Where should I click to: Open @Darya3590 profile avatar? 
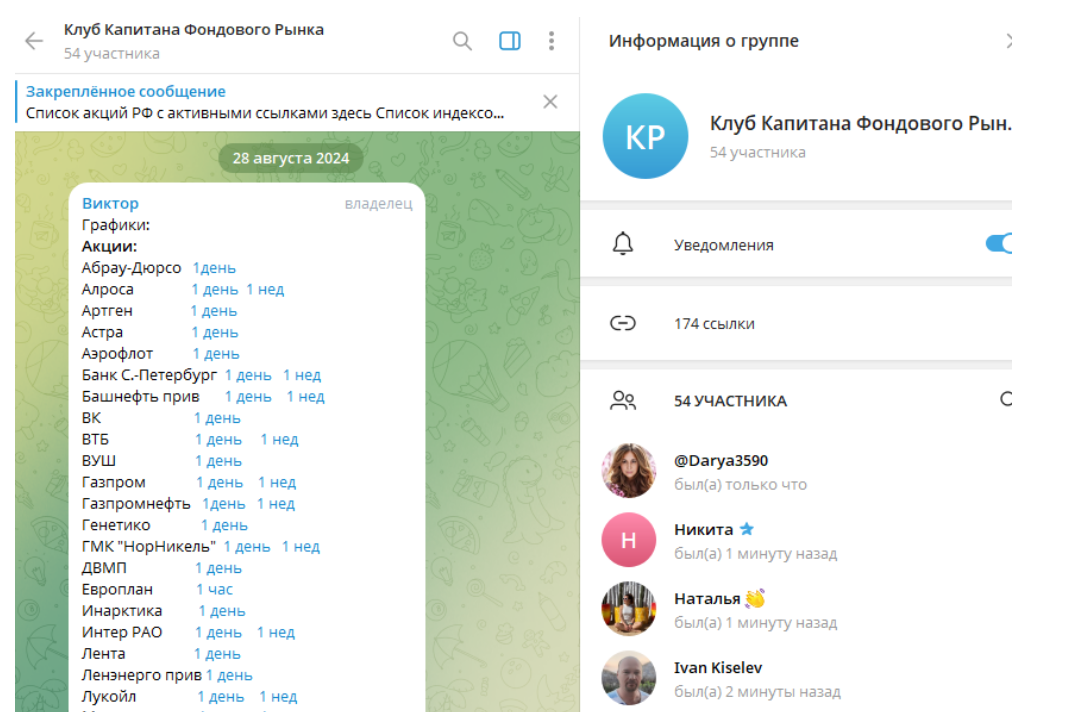coord(629,471)
